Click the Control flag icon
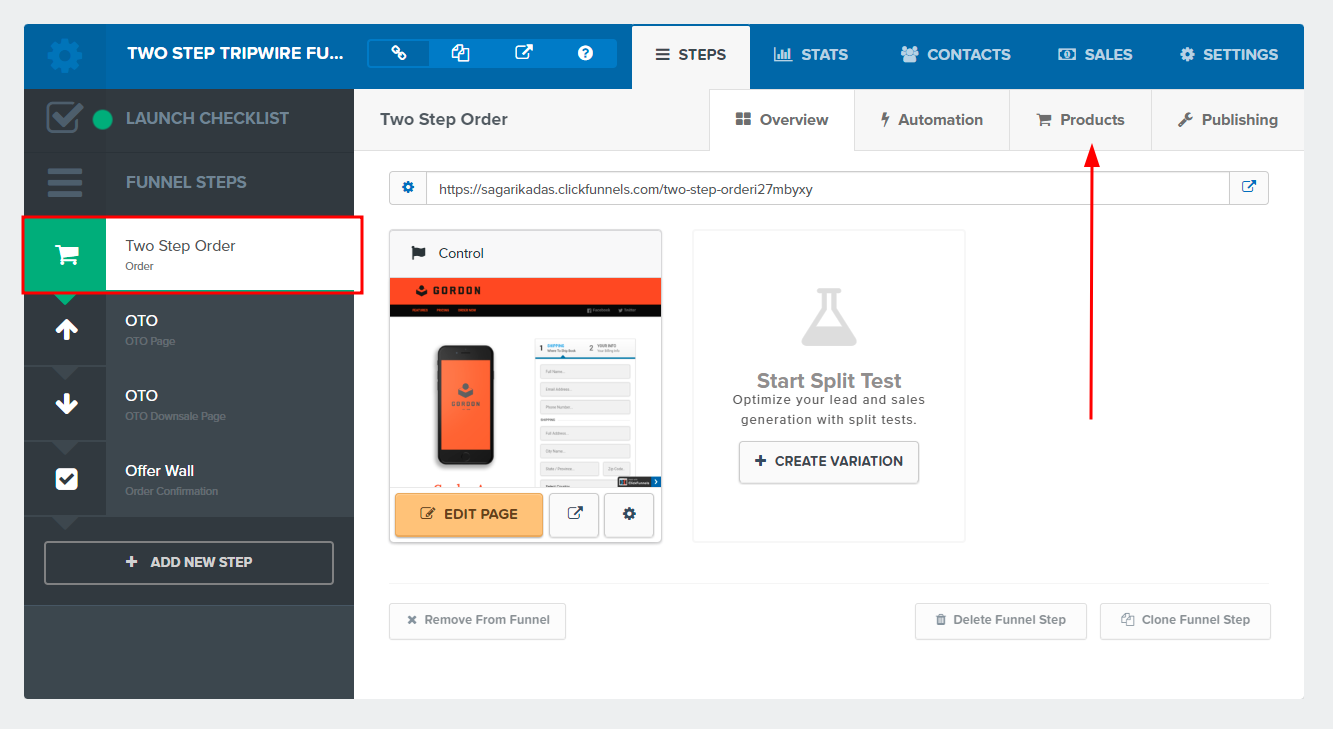 418,253
